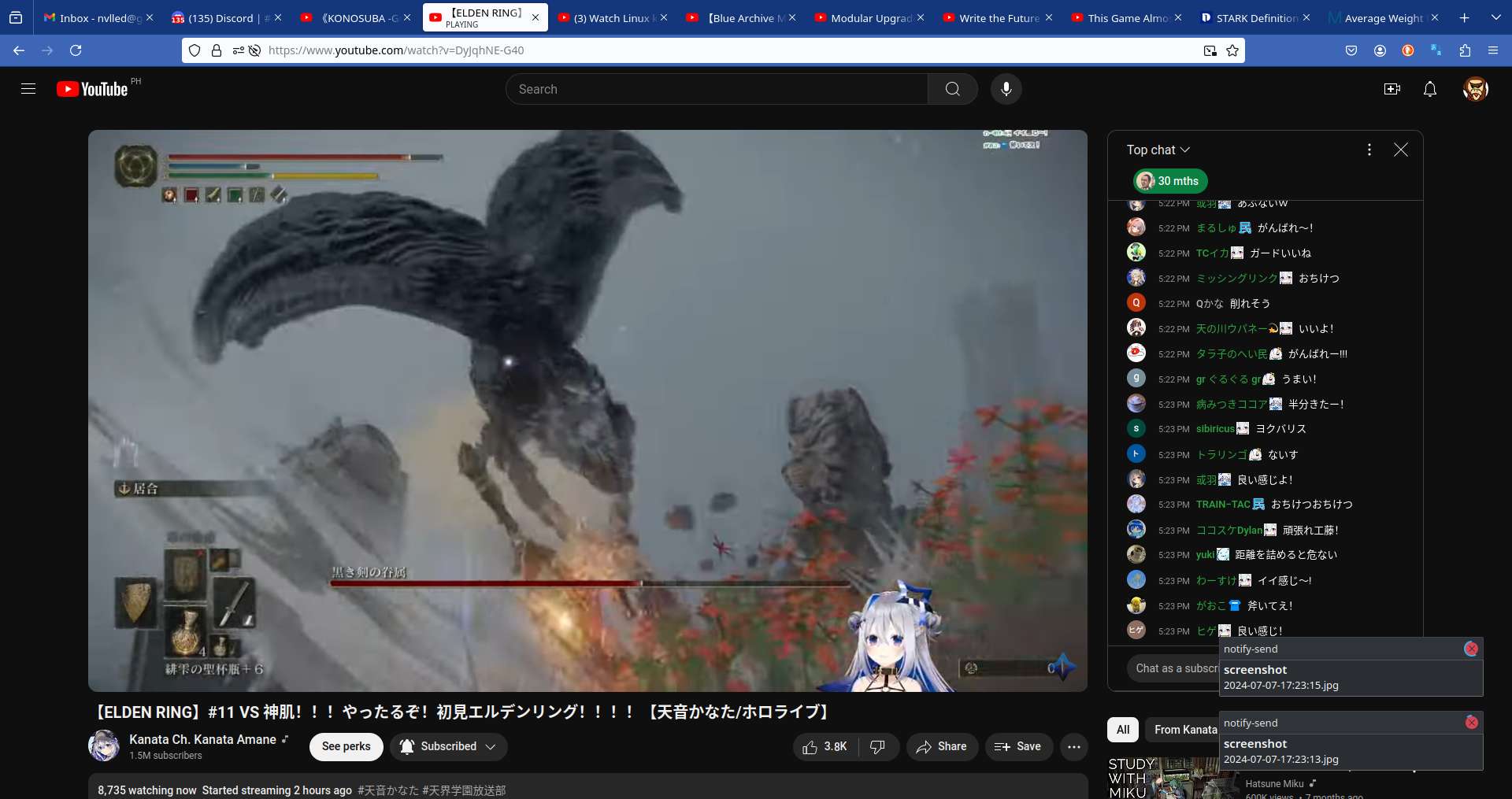Open picture-in-picture icon in address bar

pos(1210,50)
